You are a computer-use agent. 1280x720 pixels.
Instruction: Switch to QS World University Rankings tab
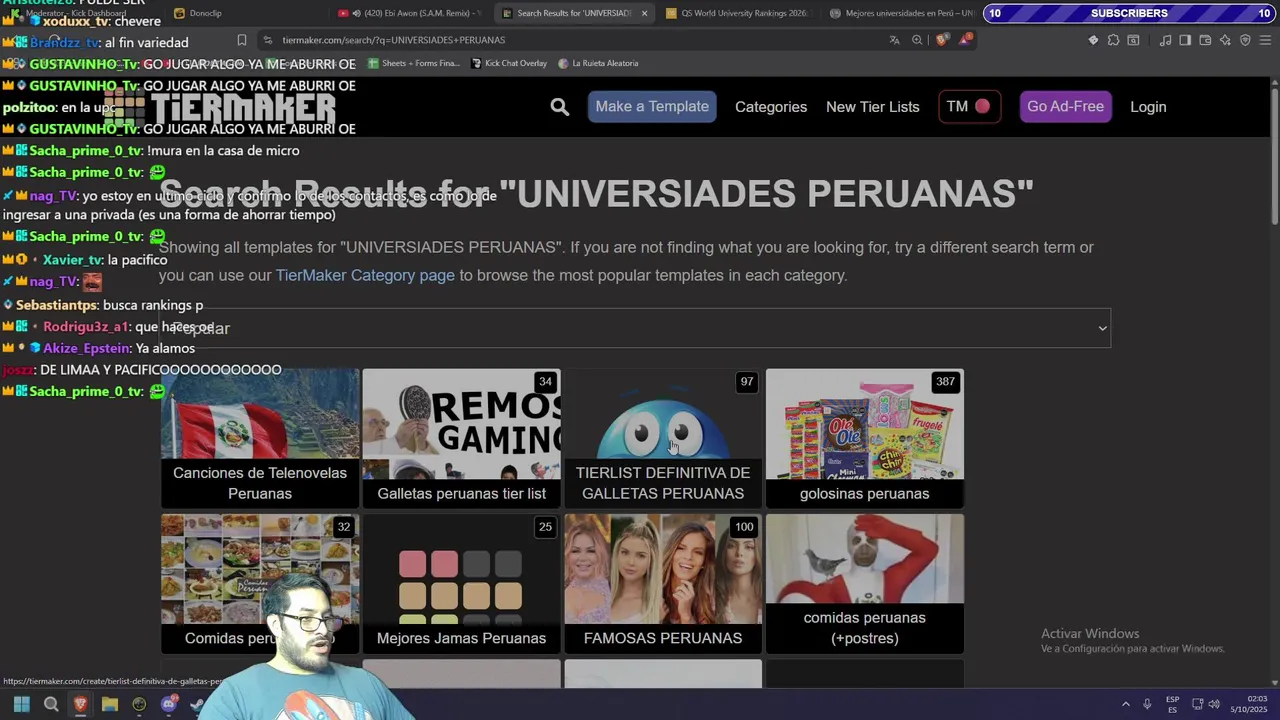737,13
